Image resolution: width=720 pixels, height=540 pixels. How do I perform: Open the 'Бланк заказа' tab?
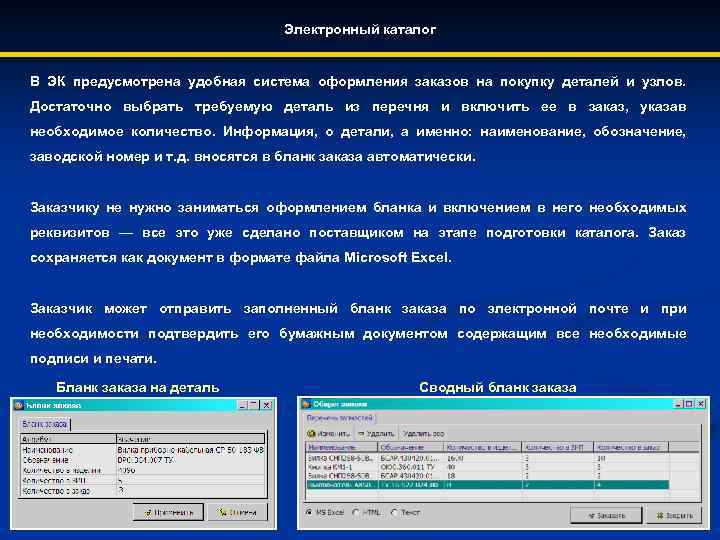45,424
